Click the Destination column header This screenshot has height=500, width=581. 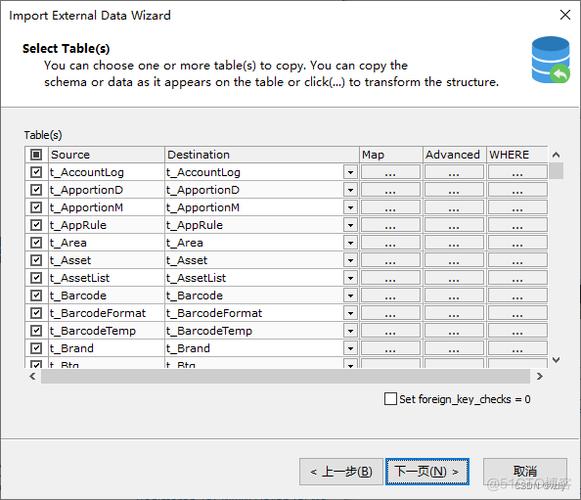262,154
